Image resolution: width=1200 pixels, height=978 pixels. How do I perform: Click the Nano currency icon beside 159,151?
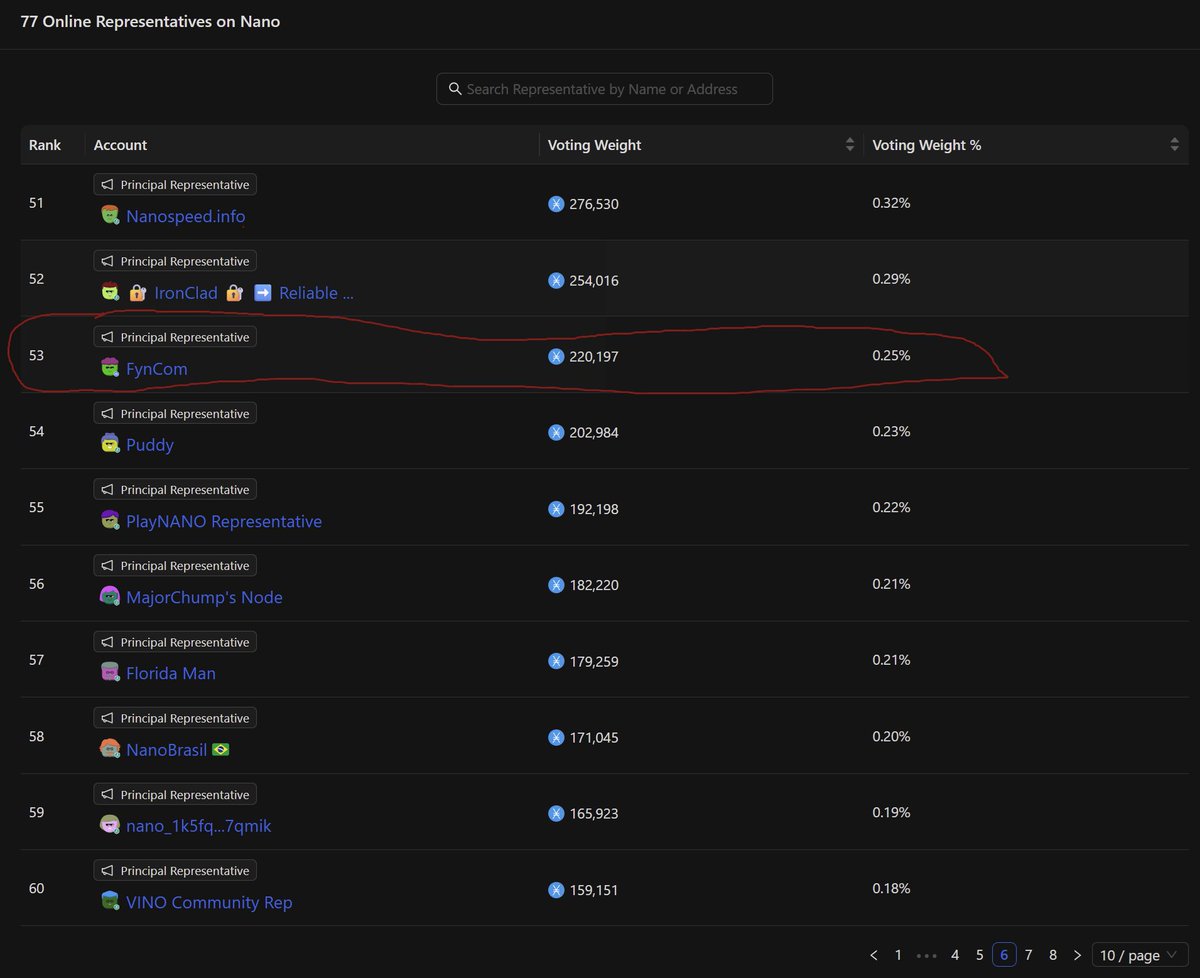557,890
